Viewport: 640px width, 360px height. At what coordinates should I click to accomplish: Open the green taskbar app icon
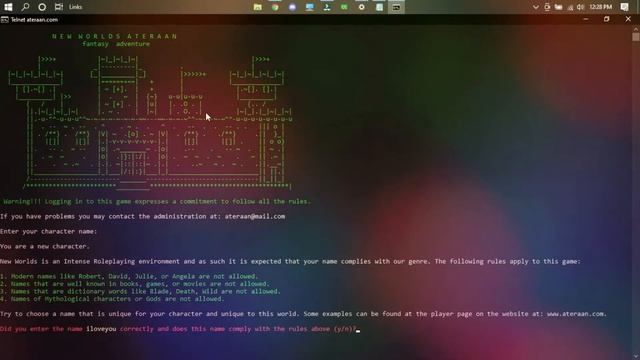344,7
